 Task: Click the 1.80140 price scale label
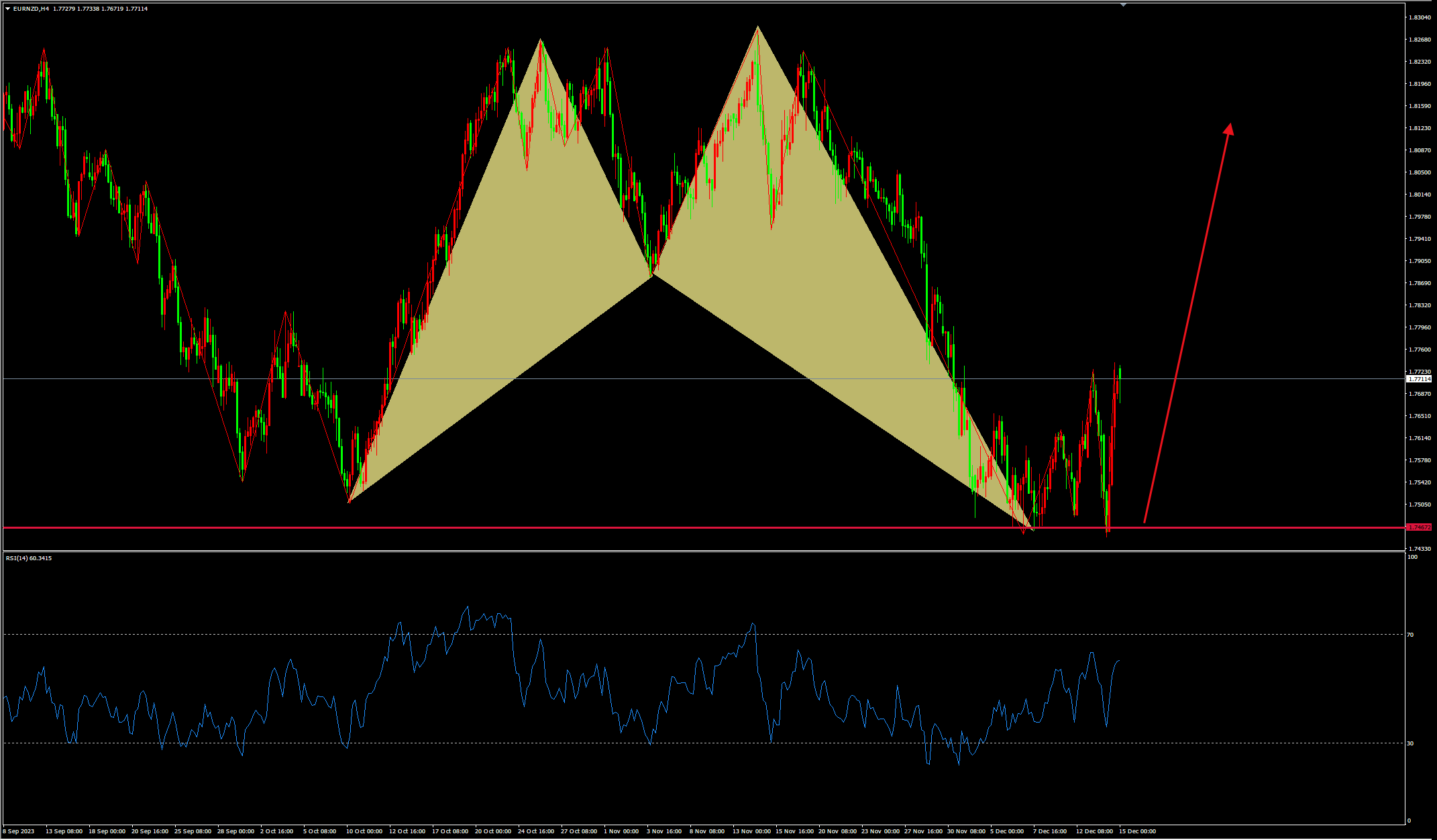pos(1419,195)
